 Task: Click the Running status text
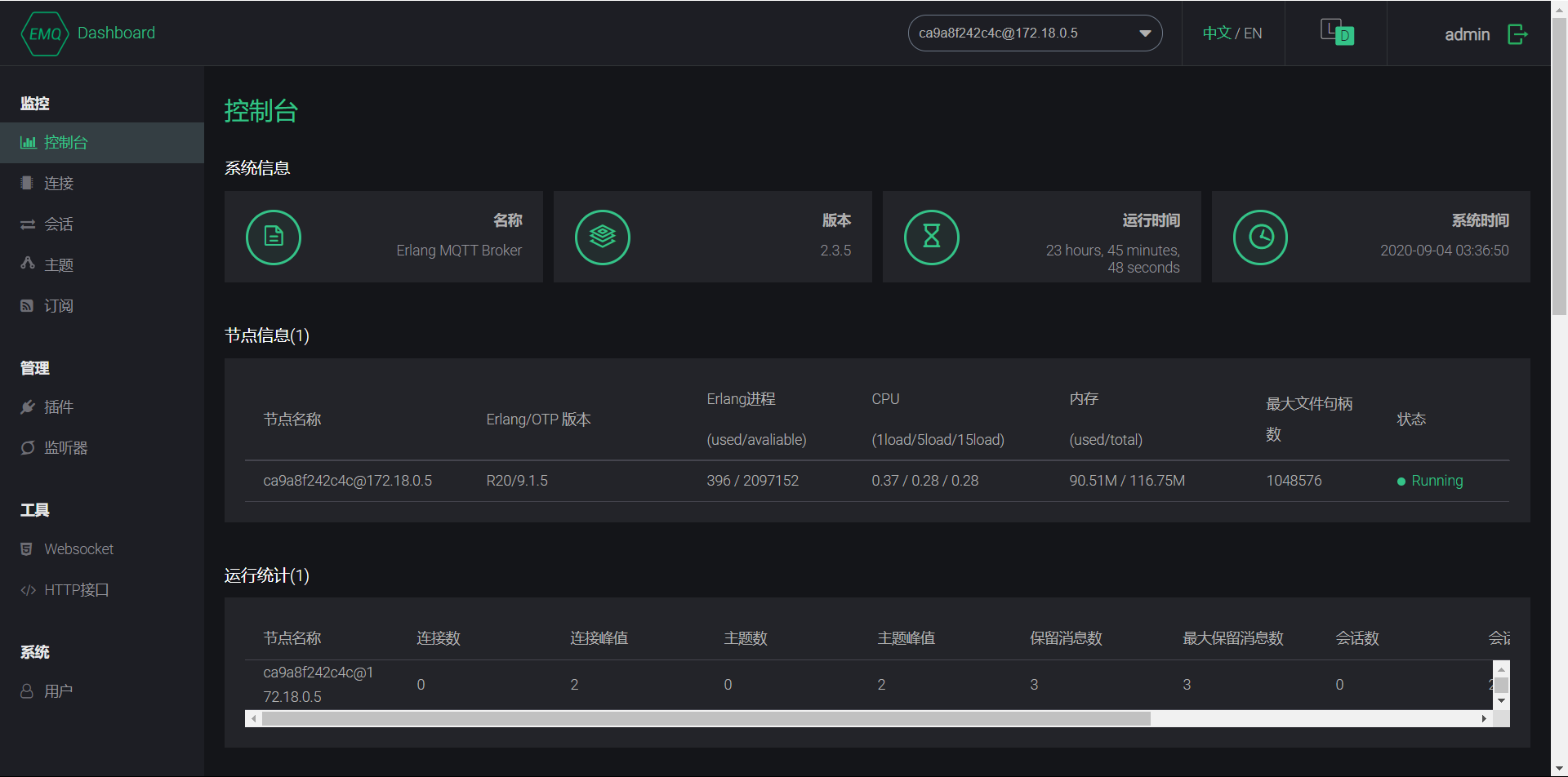[1437, 481]
